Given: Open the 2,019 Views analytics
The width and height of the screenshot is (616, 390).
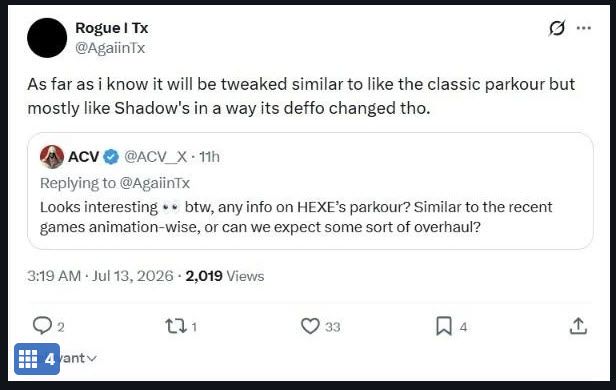Looking at the screenshot, I should pos(225,276).
